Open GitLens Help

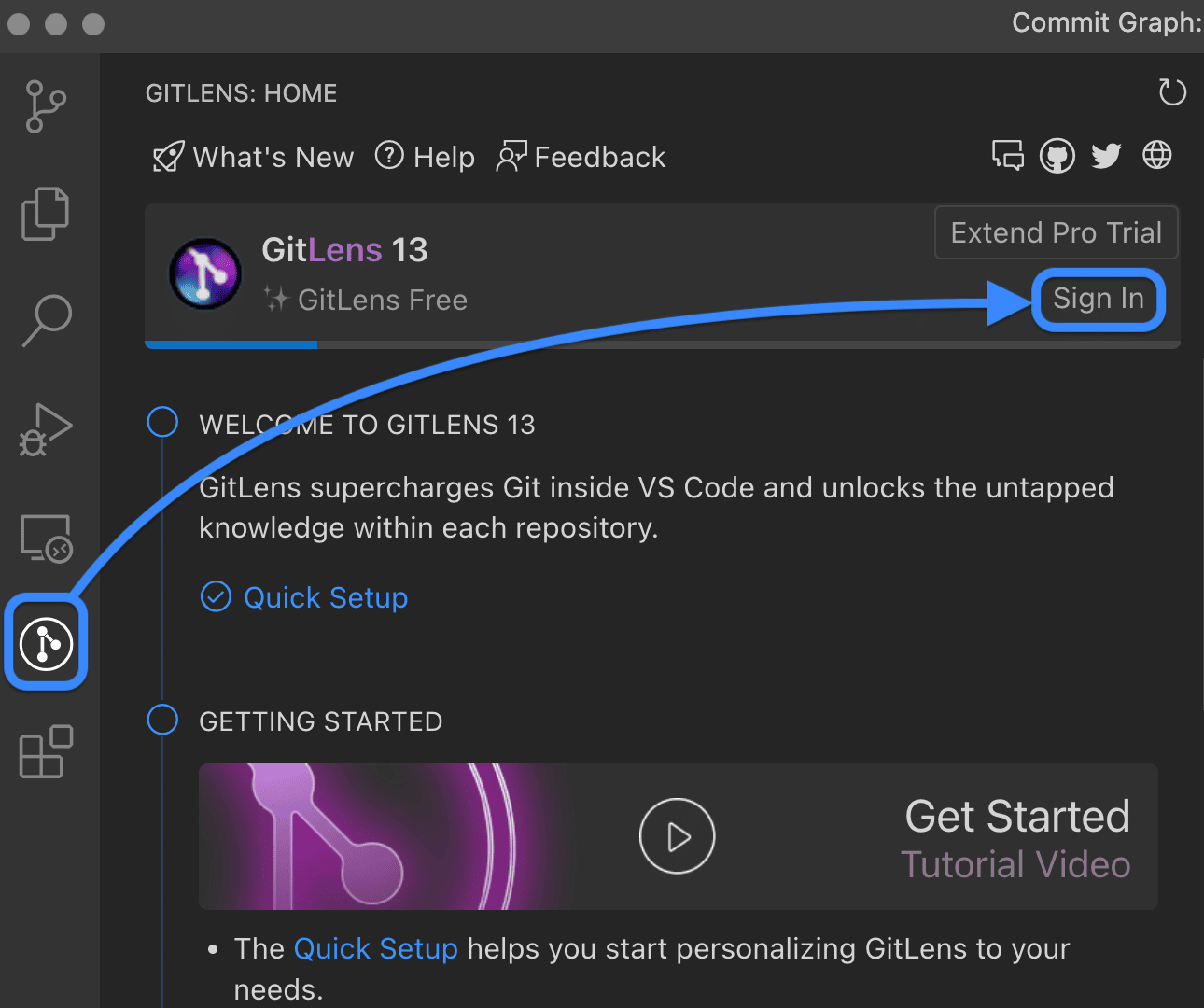point(425,157)
